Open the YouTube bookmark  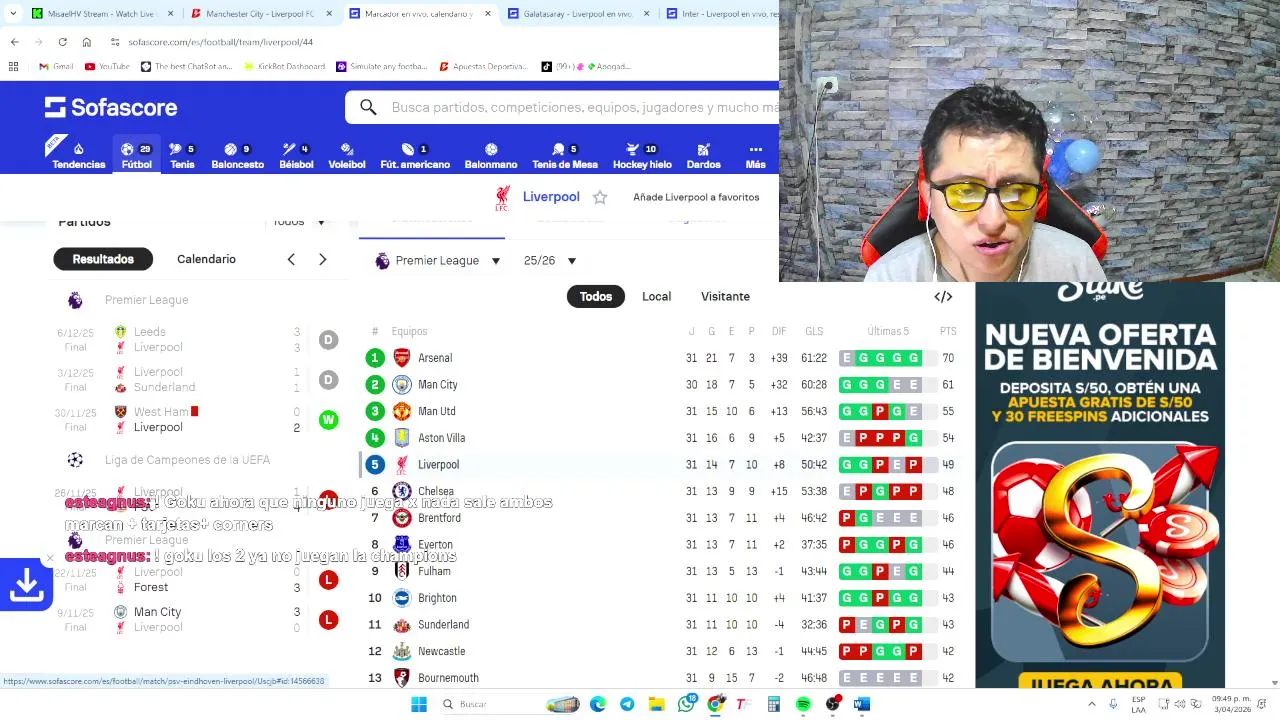click(x=107, y=66)
